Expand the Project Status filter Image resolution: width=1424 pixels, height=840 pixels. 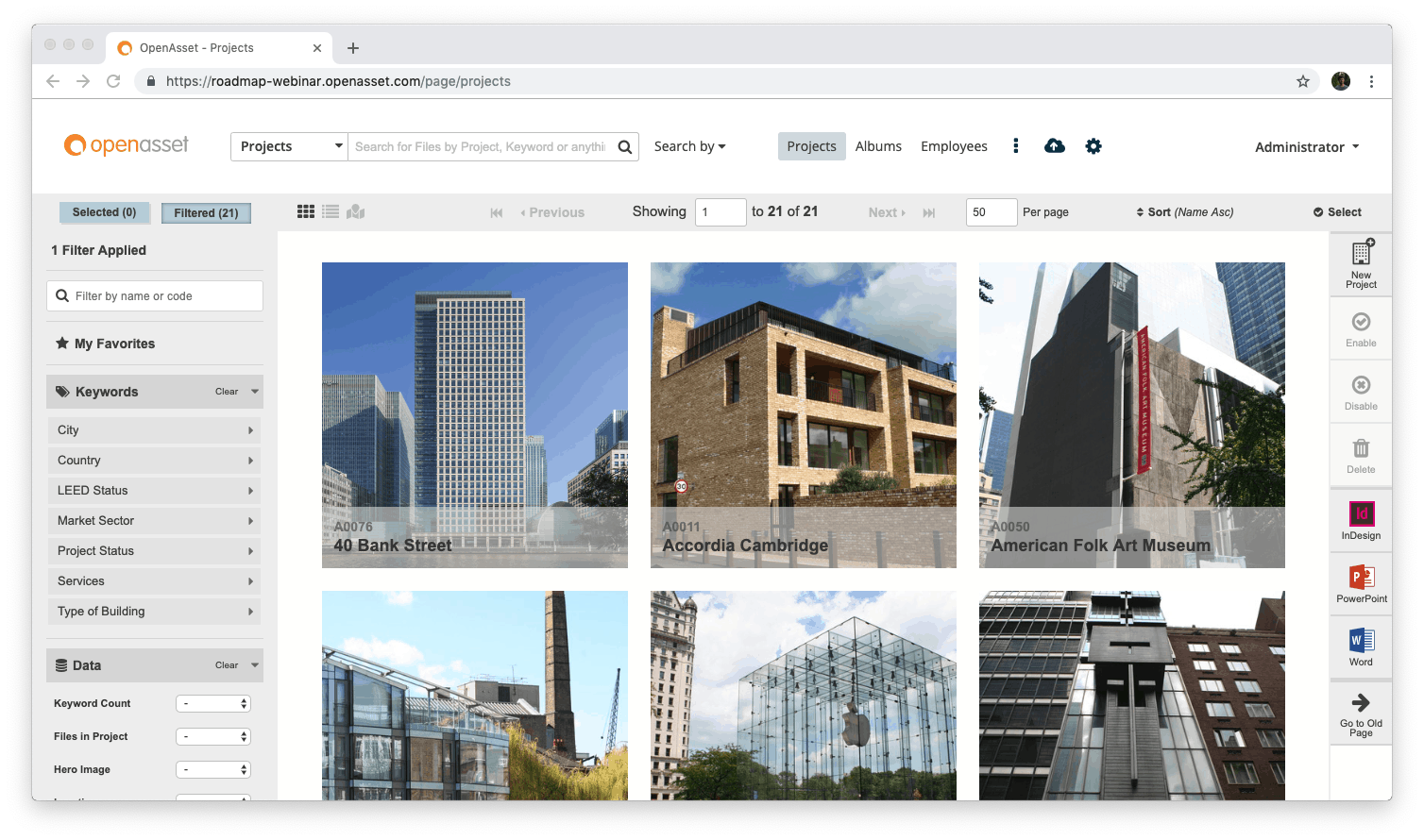pyautogui.click(x=155, y=551)
